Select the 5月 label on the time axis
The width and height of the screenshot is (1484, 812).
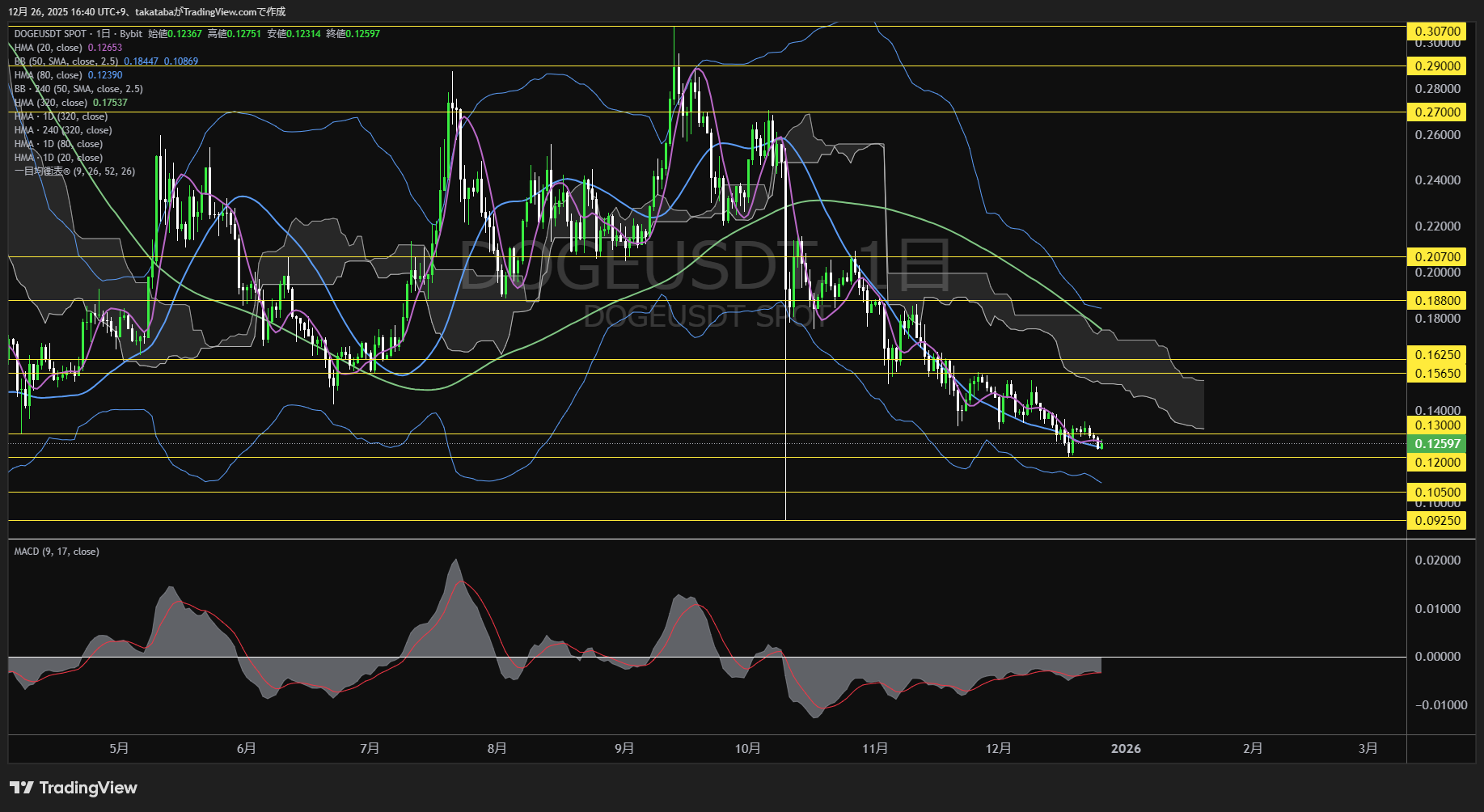(x=118, y=748)
